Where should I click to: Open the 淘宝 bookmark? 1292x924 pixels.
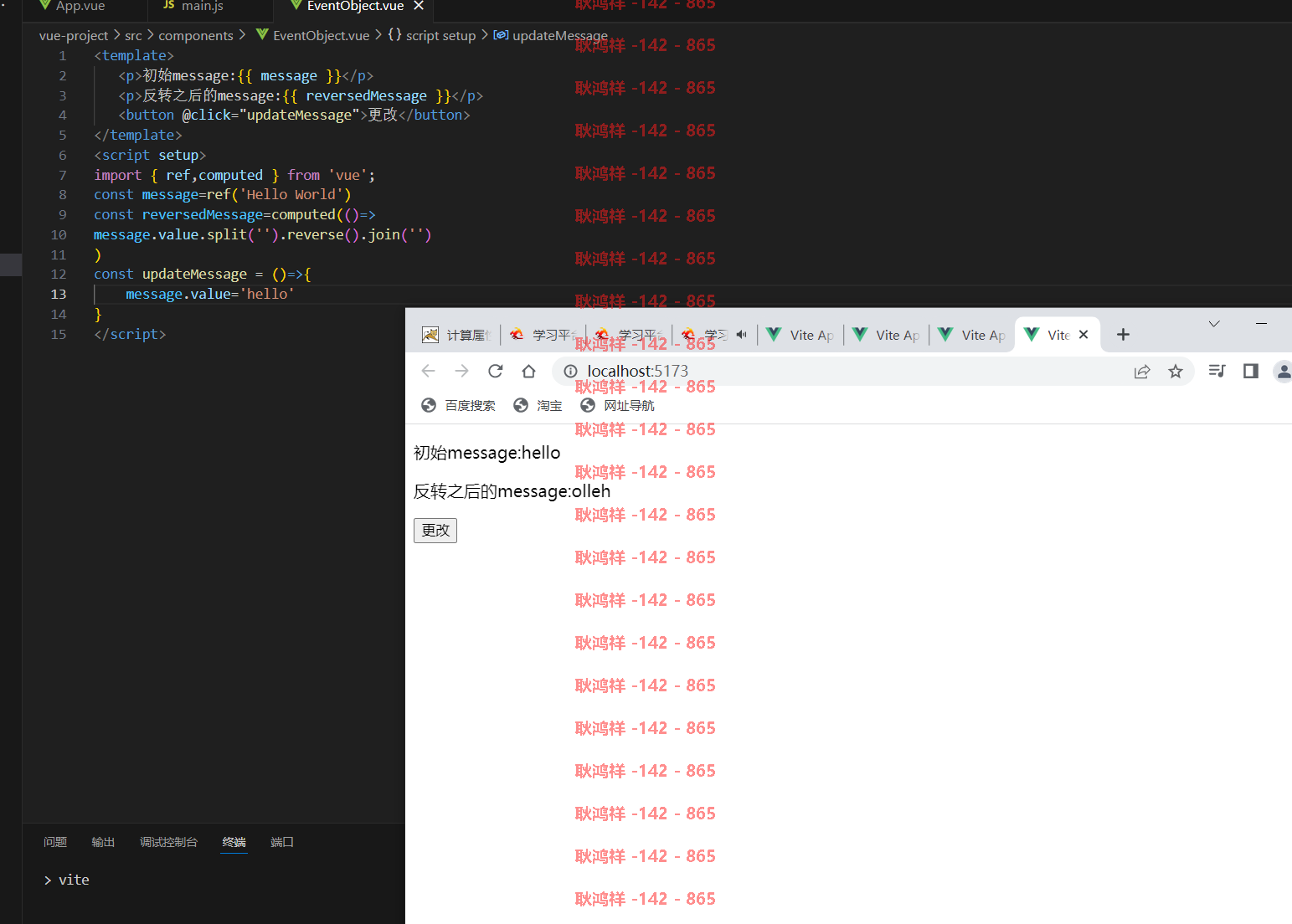[538, 405]
